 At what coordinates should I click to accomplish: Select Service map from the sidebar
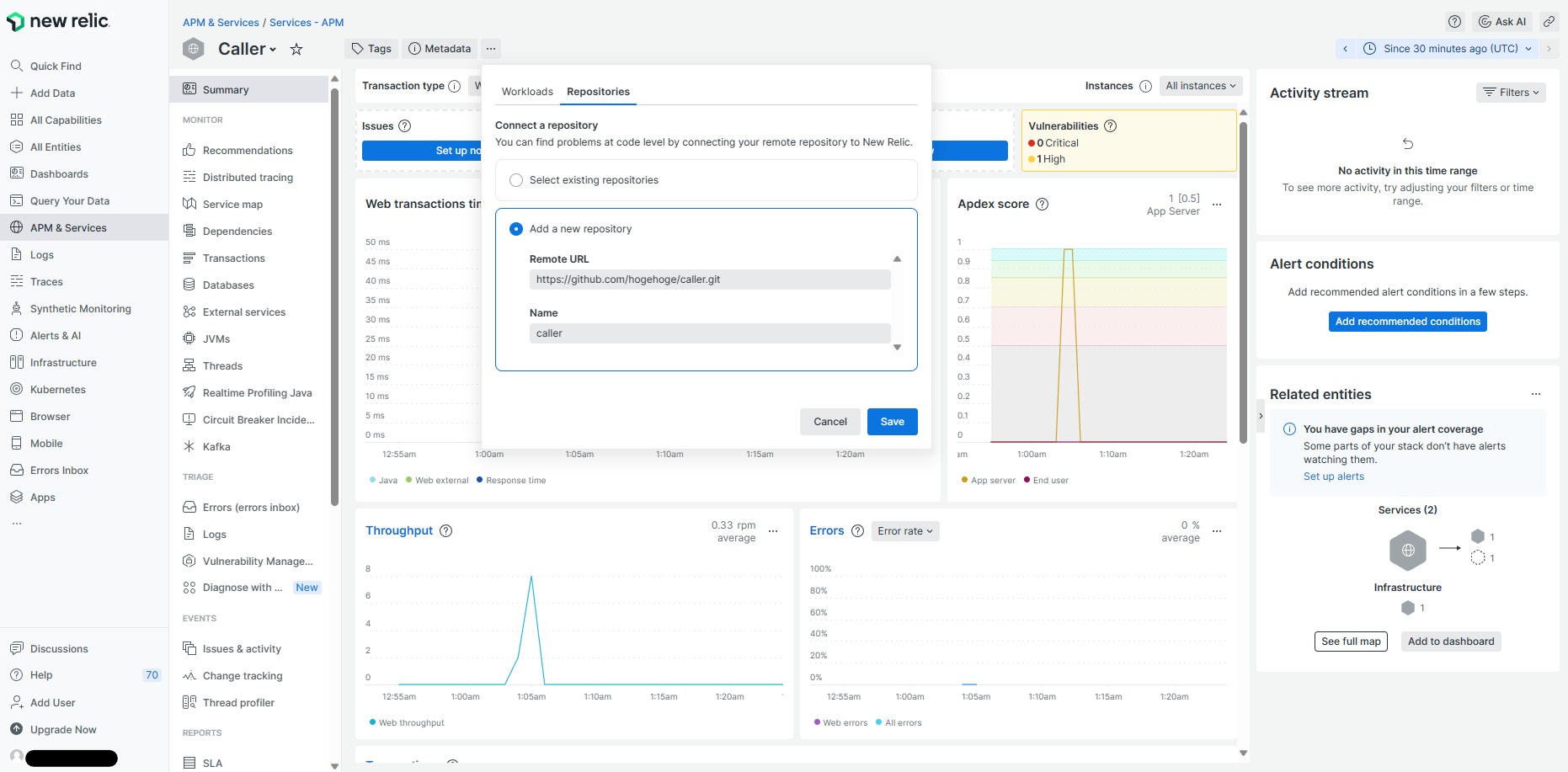233,204
